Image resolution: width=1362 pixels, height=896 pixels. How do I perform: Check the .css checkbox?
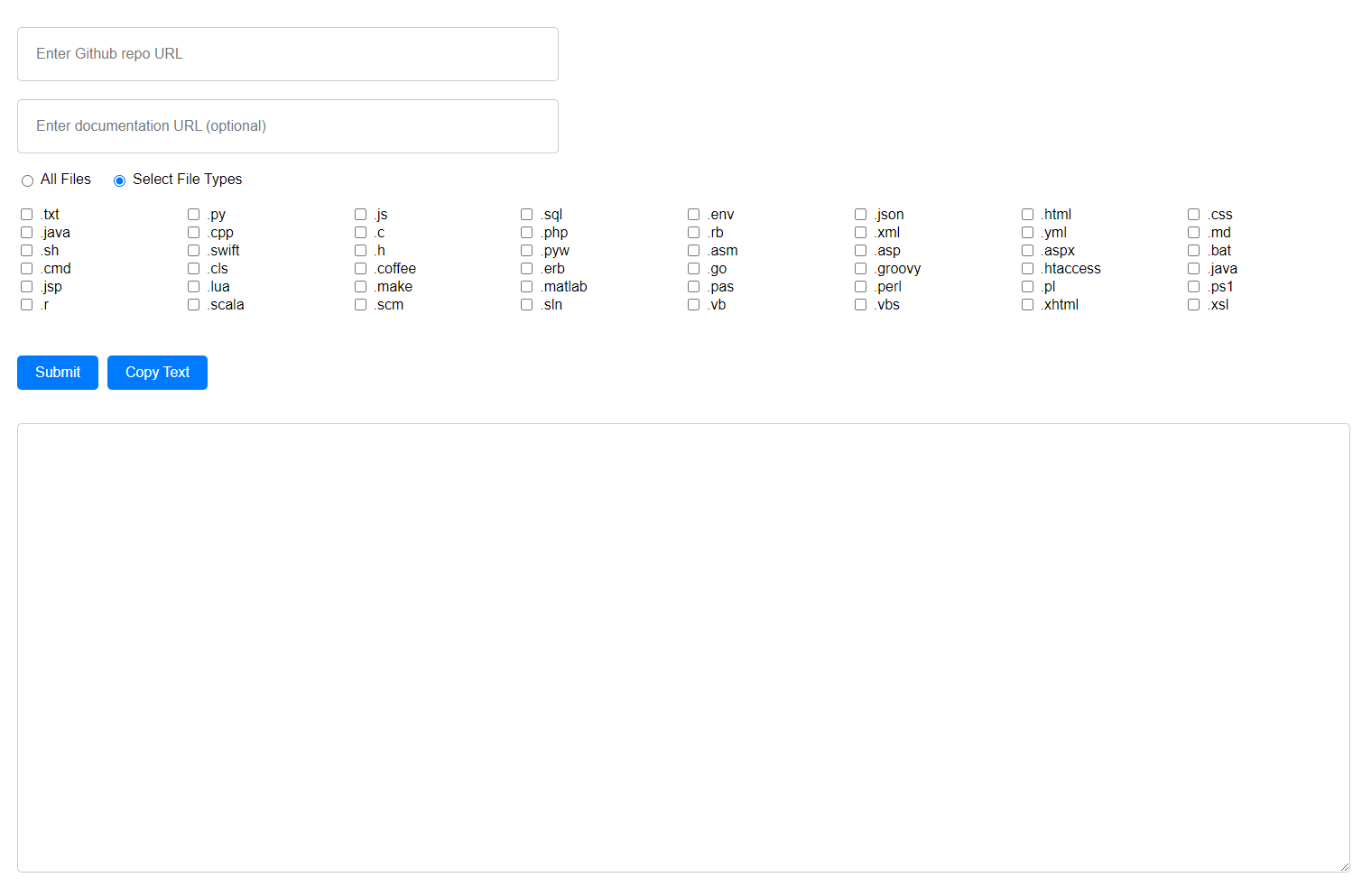click(1194, 214)
